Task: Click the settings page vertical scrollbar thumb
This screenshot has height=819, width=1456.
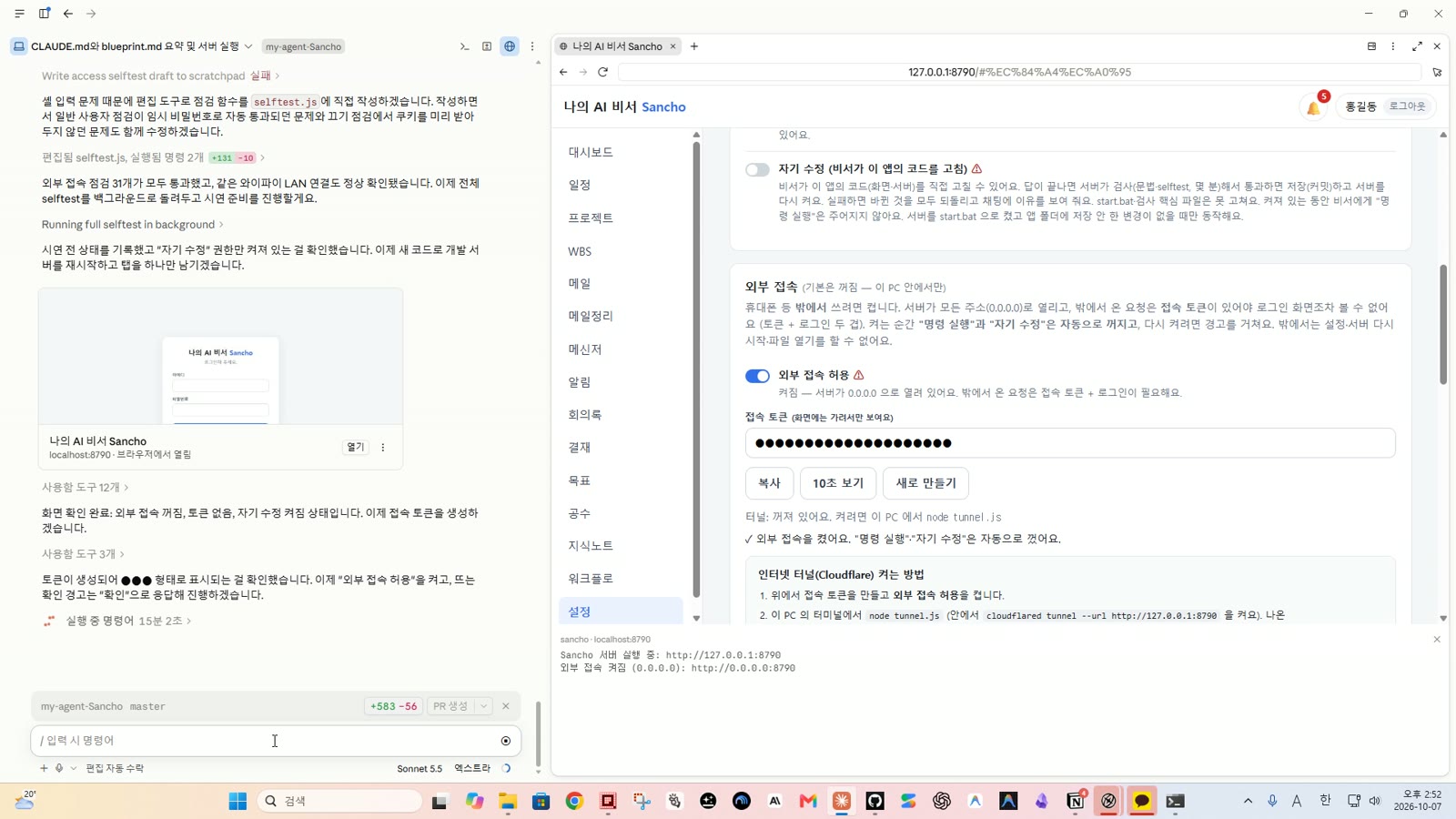Action: coord(1443,325)
